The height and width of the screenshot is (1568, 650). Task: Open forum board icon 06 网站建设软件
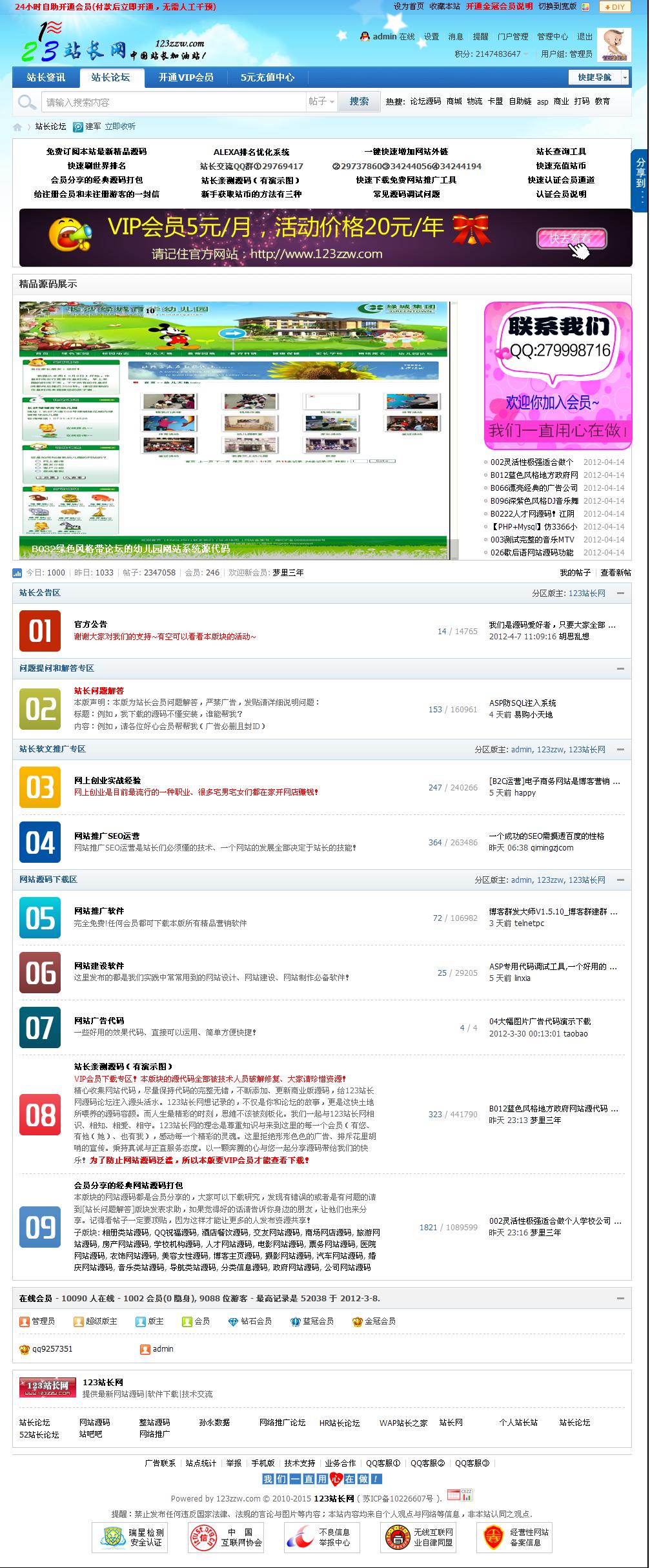[40, 972]
